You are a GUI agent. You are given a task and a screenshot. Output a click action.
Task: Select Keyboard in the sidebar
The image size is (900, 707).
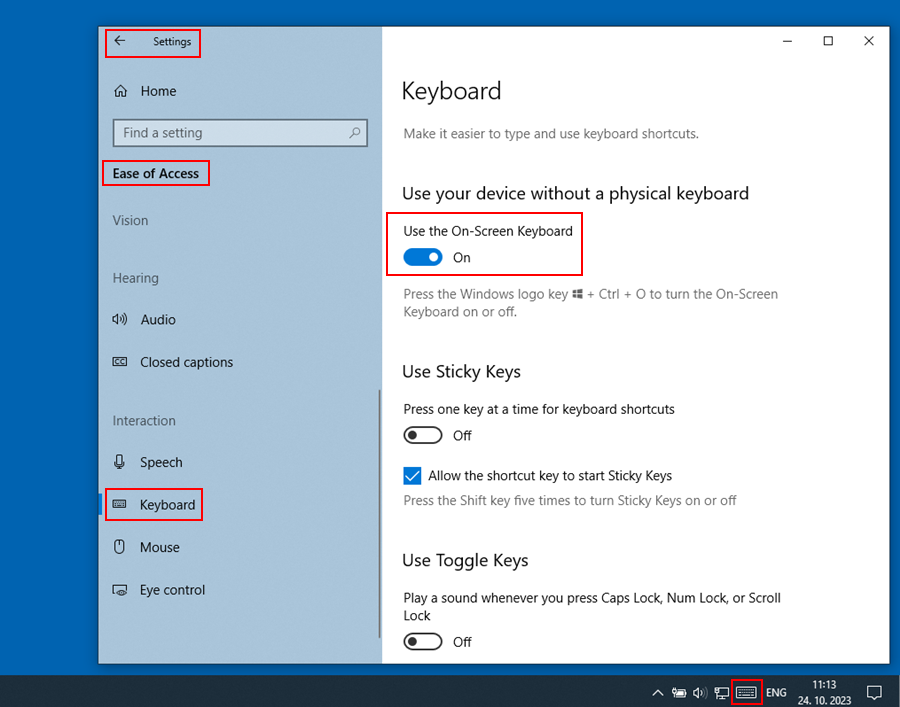[154, 505]
